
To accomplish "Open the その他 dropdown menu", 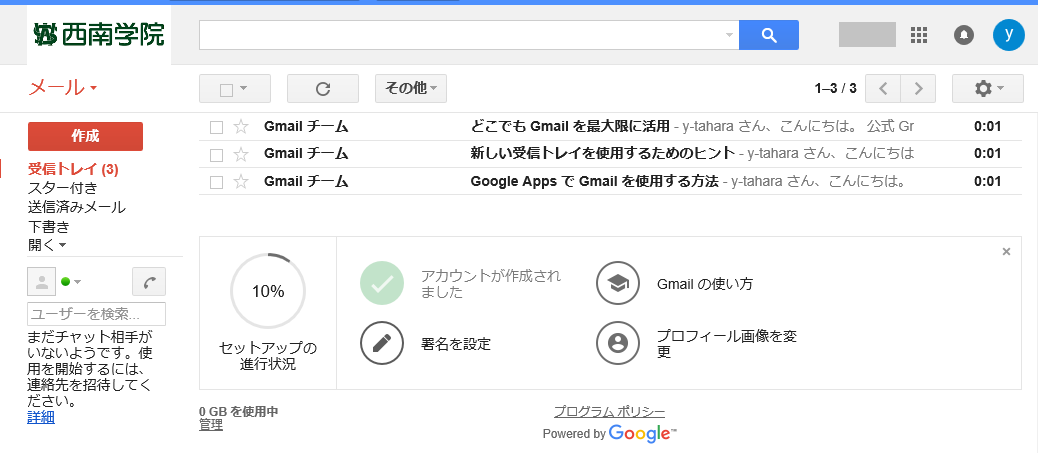I will (x=410, y=89).
